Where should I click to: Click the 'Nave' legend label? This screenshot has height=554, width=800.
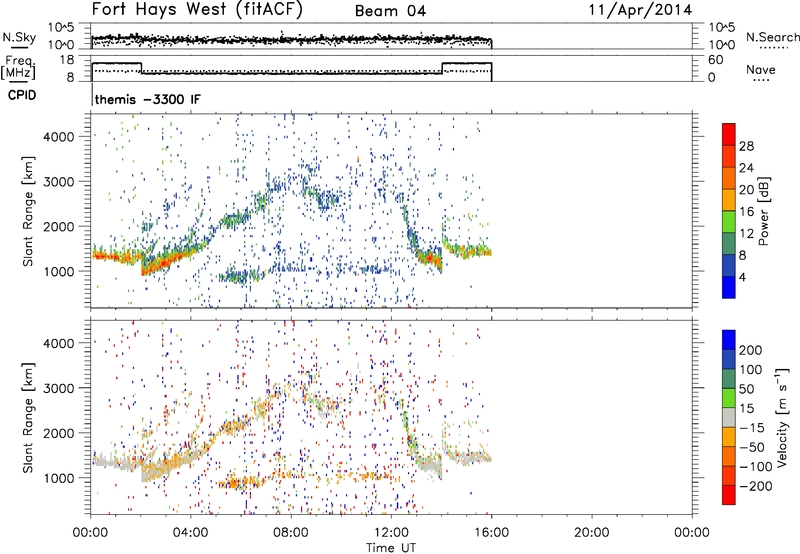pyautogui.click(x=761, y=70)
